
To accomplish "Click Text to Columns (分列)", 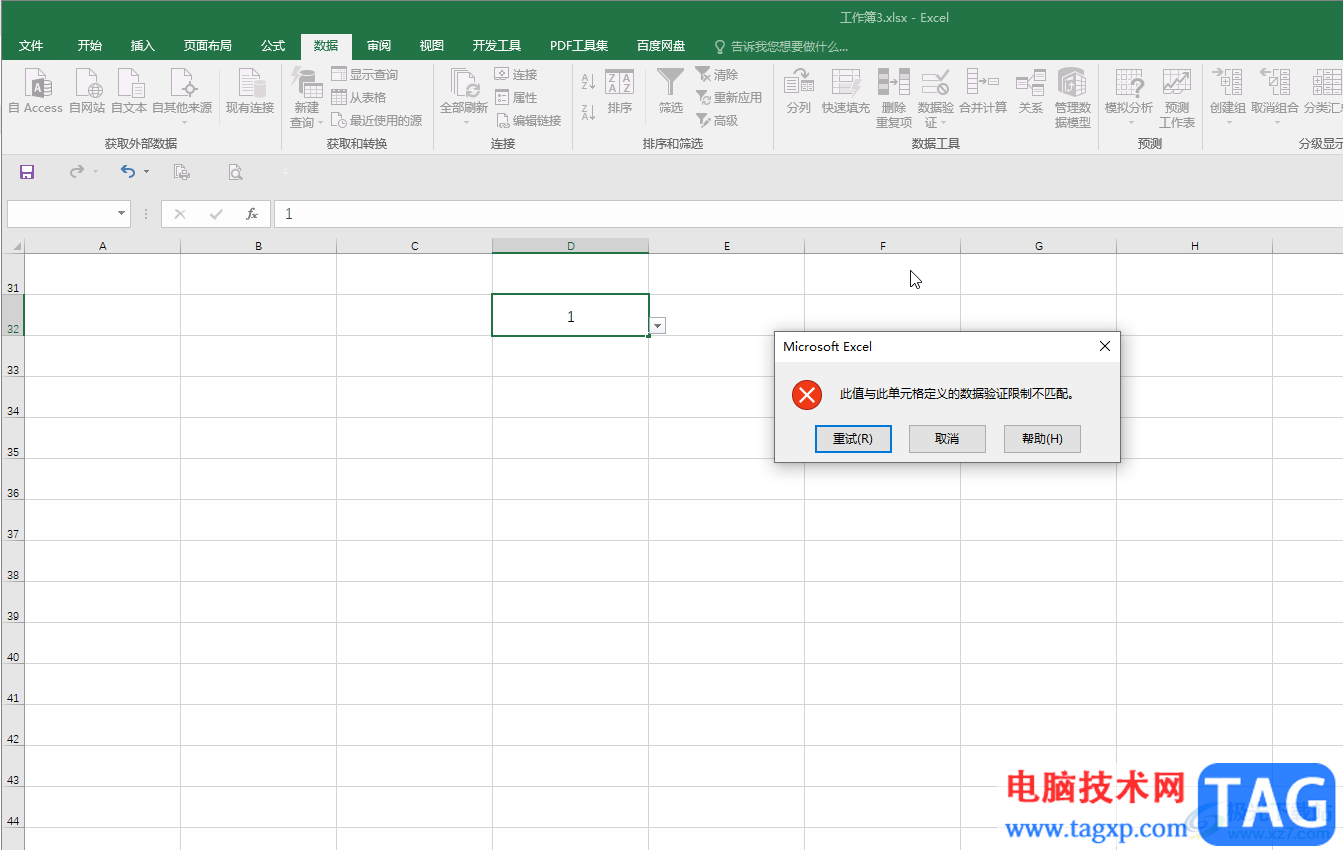I will (799, 90).
